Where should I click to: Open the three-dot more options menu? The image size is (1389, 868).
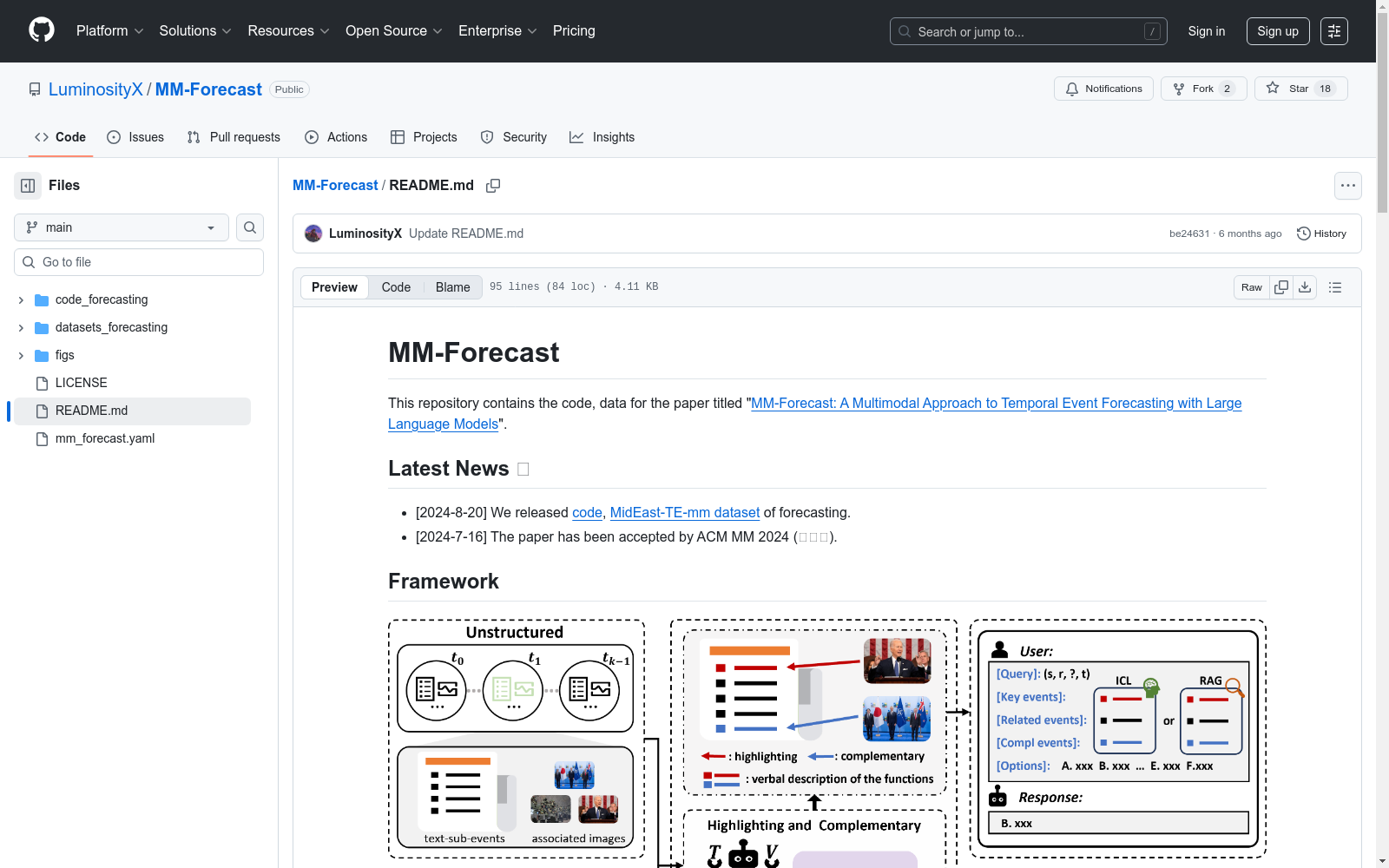[x=1347, y=186]
